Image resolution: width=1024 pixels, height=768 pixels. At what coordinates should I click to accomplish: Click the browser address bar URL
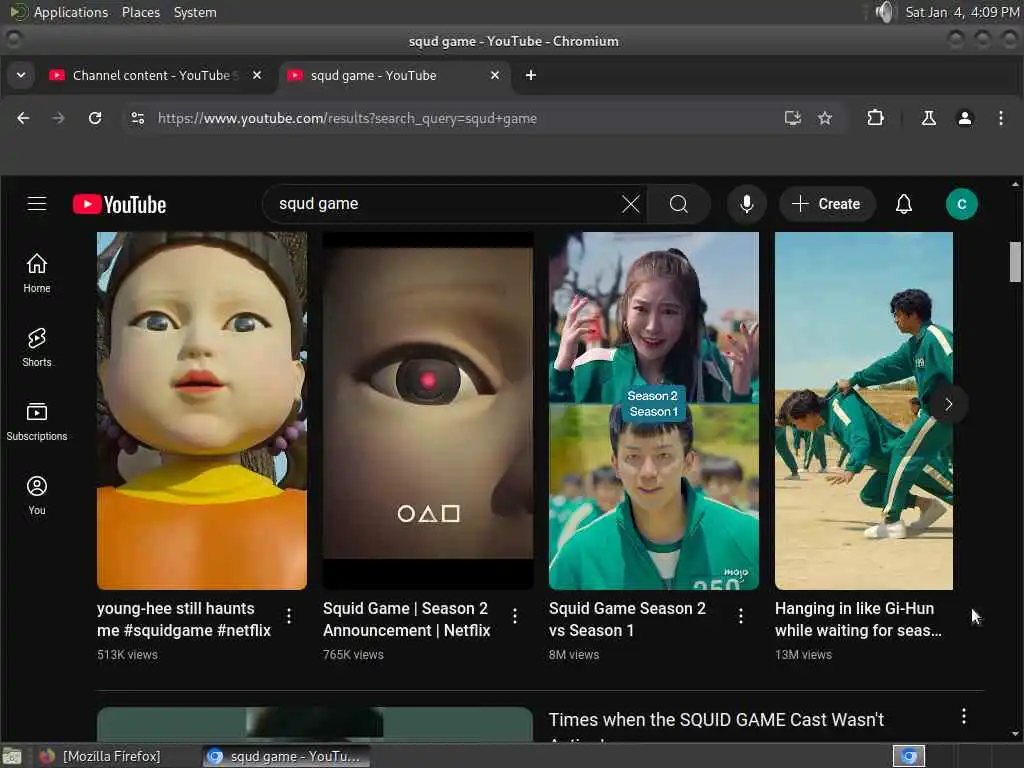tap(347, 118)
